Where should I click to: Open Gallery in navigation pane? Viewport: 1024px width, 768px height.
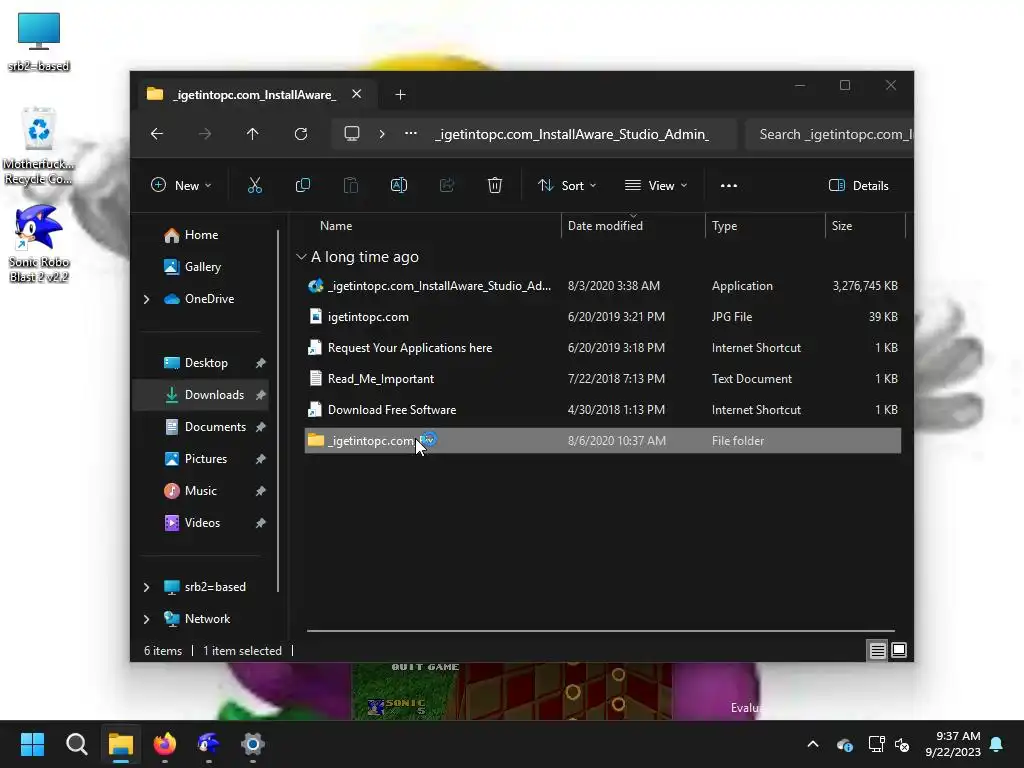click(202, 267)
